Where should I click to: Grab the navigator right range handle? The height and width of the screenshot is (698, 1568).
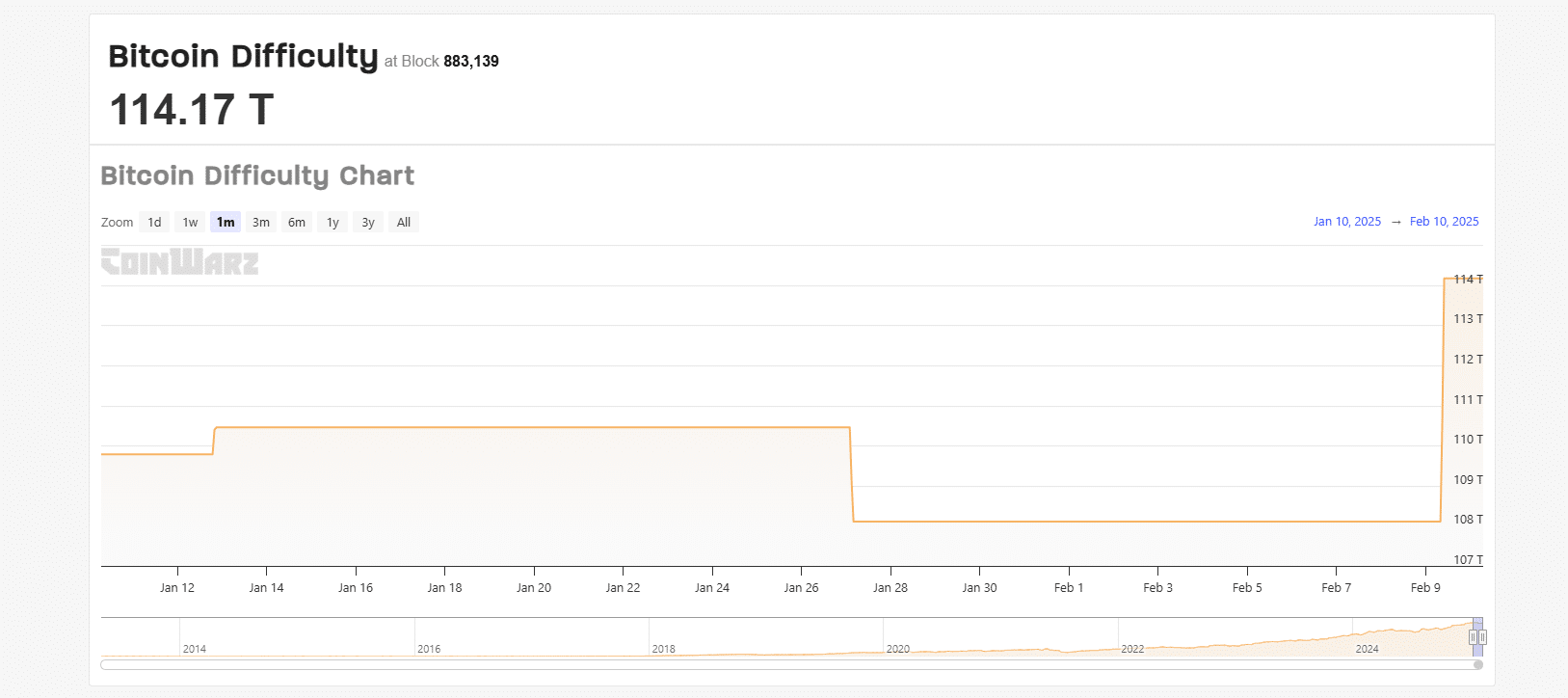1482,637
